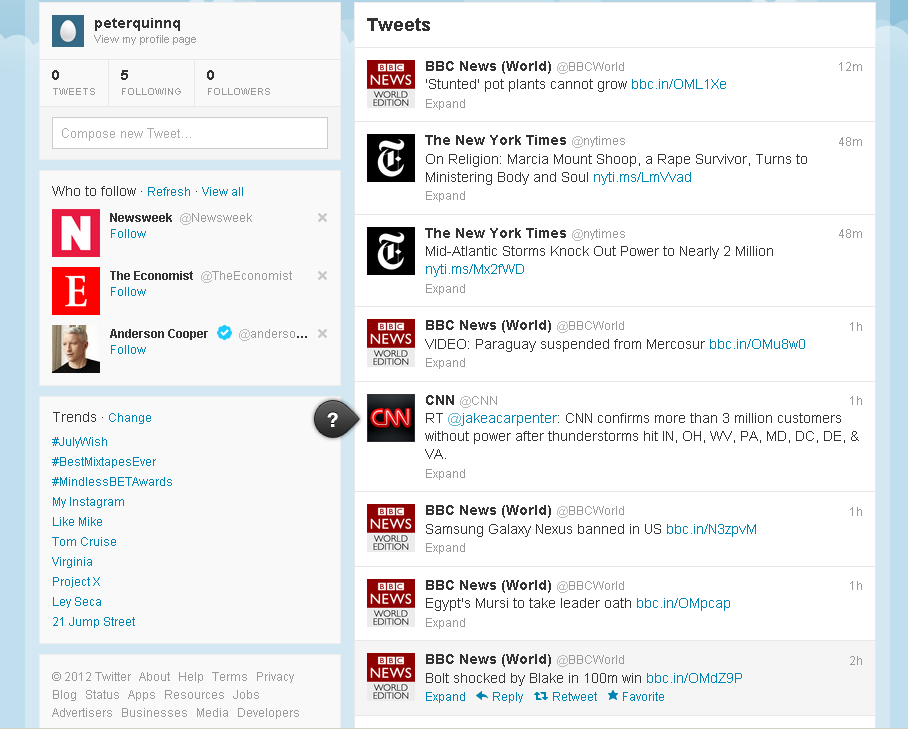Open the #JulyWish trend
Viewport: 908px width, 729px height.
pos(80,442)
